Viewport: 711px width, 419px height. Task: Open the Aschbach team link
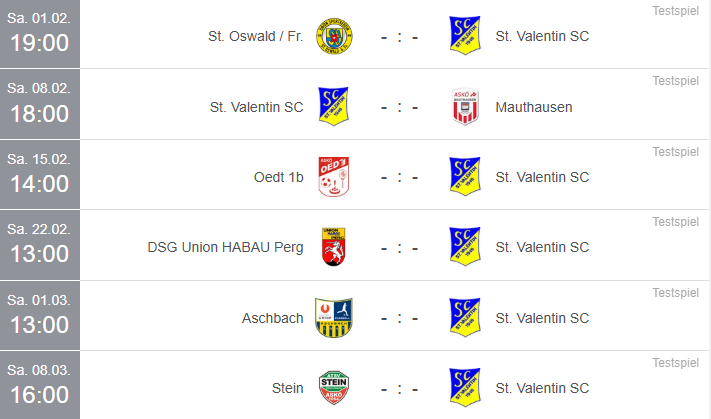273,318
